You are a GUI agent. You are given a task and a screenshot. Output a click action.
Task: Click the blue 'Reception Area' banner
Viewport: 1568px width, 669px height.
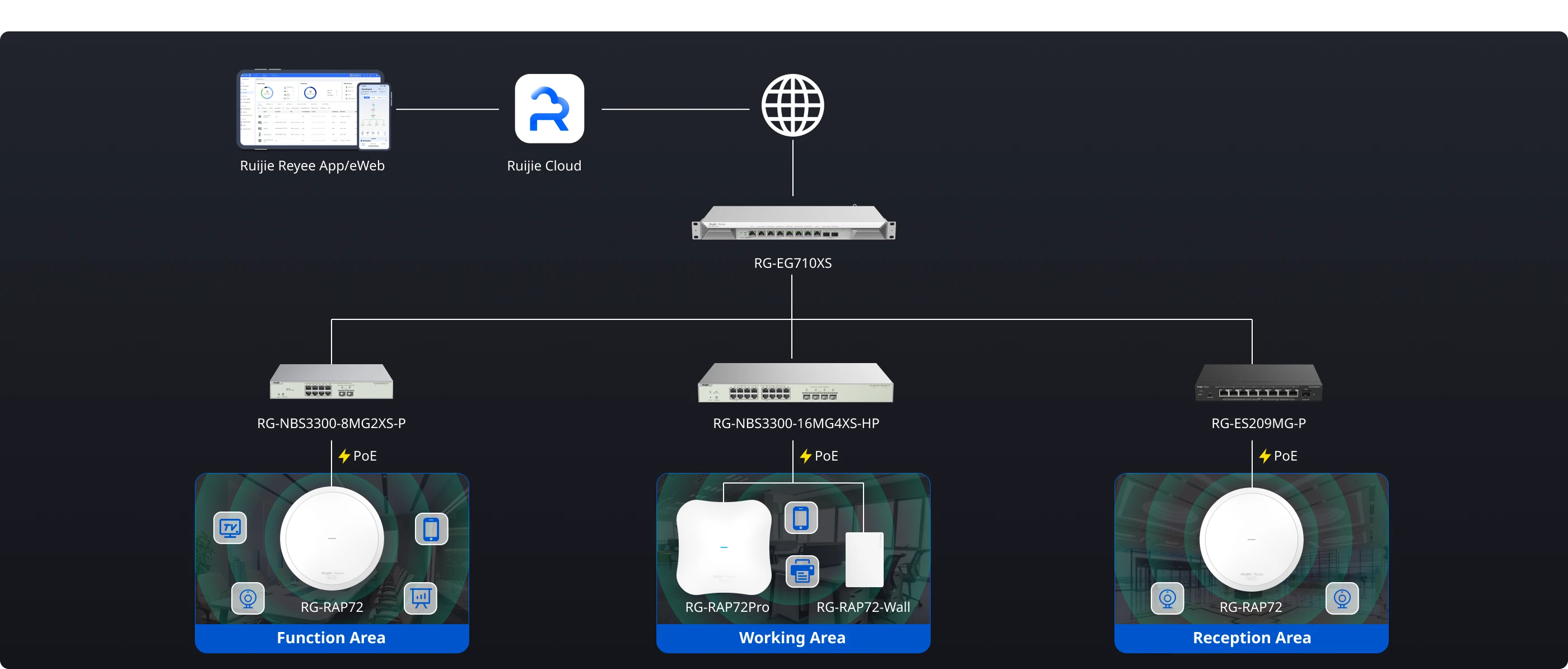click(x=1252, y=638)
